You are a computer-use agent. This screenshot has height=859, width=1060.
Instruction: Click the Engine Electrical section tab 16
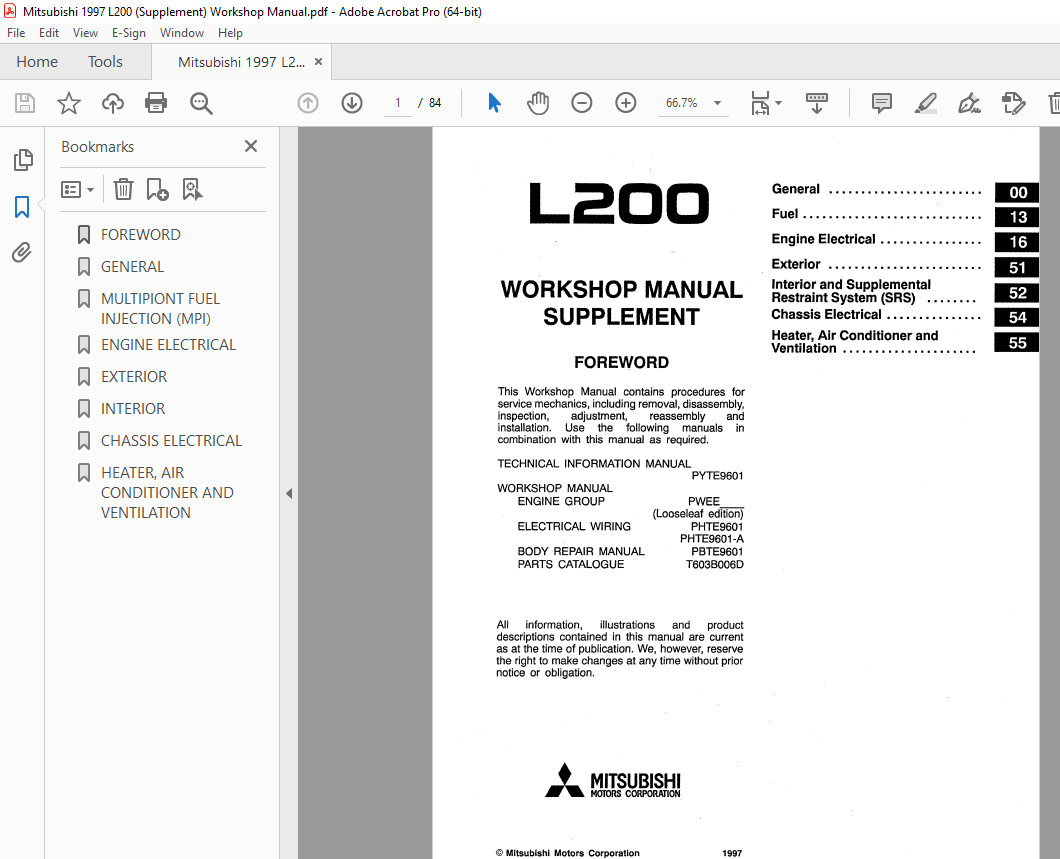coord(1017,242)
